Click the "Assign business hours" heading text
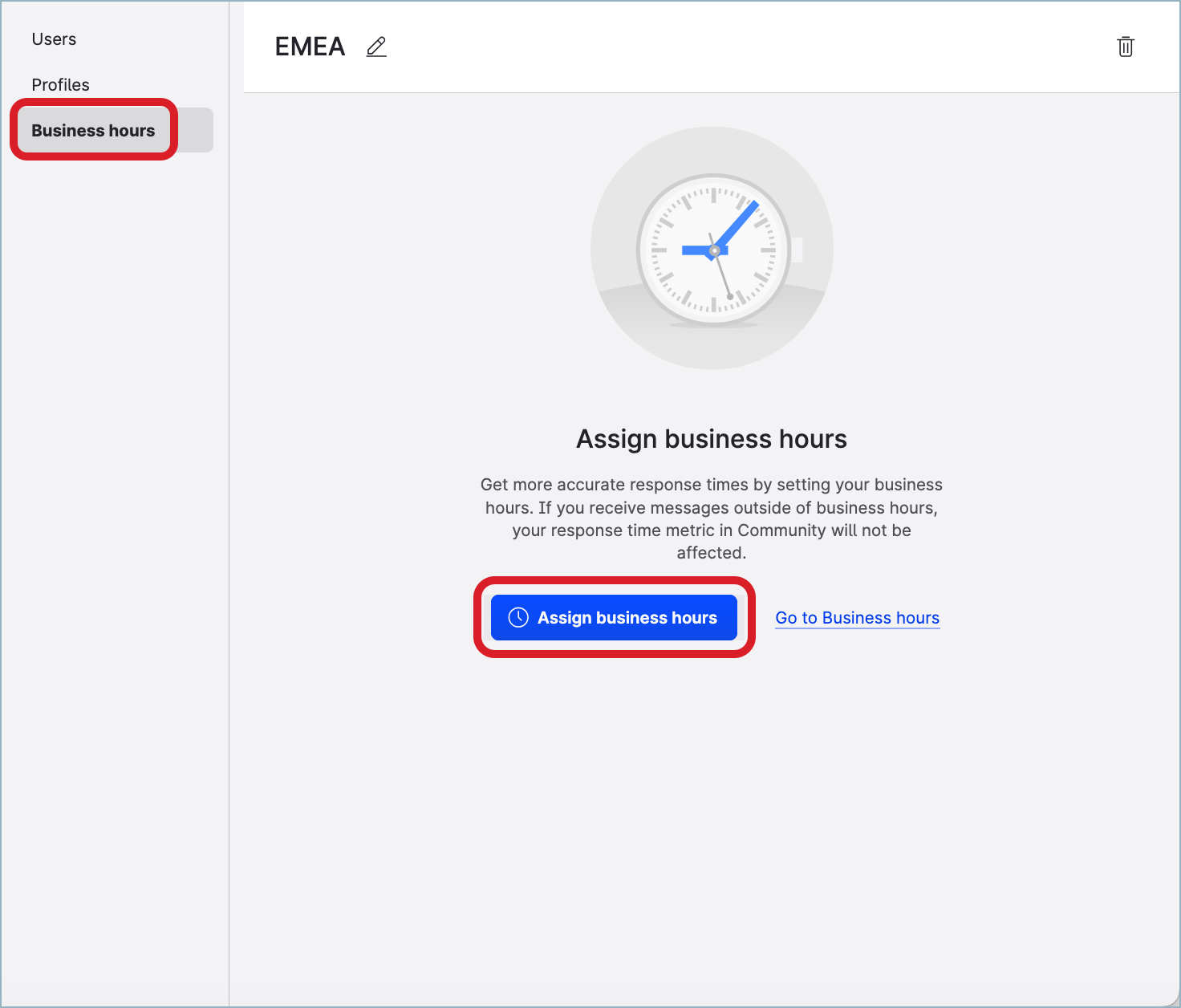The width and height of the screenshot is (1181, 1008). pos(712,439)
